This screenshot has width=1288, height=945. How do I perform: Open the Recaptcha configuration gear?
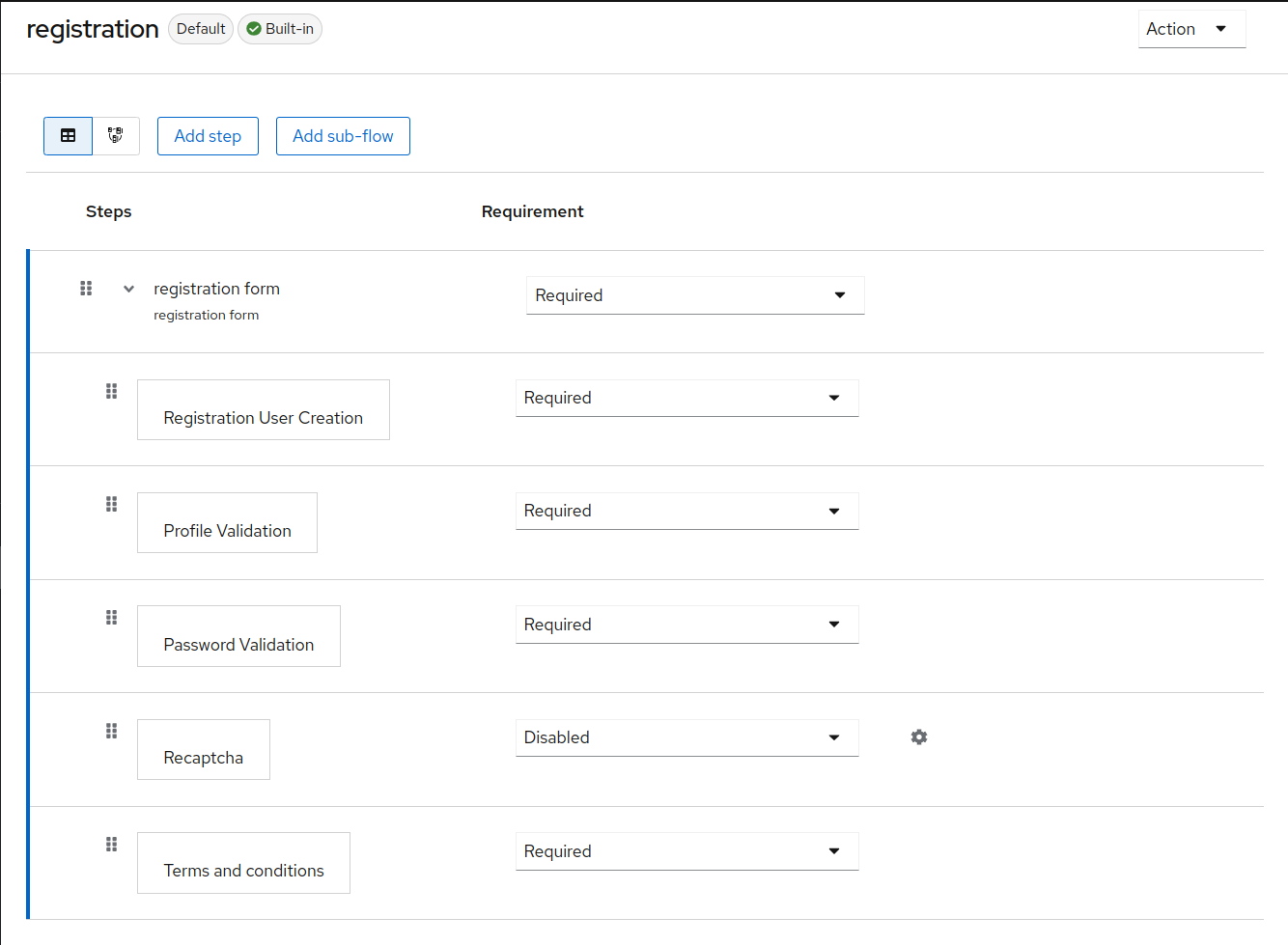click(918, 737)
